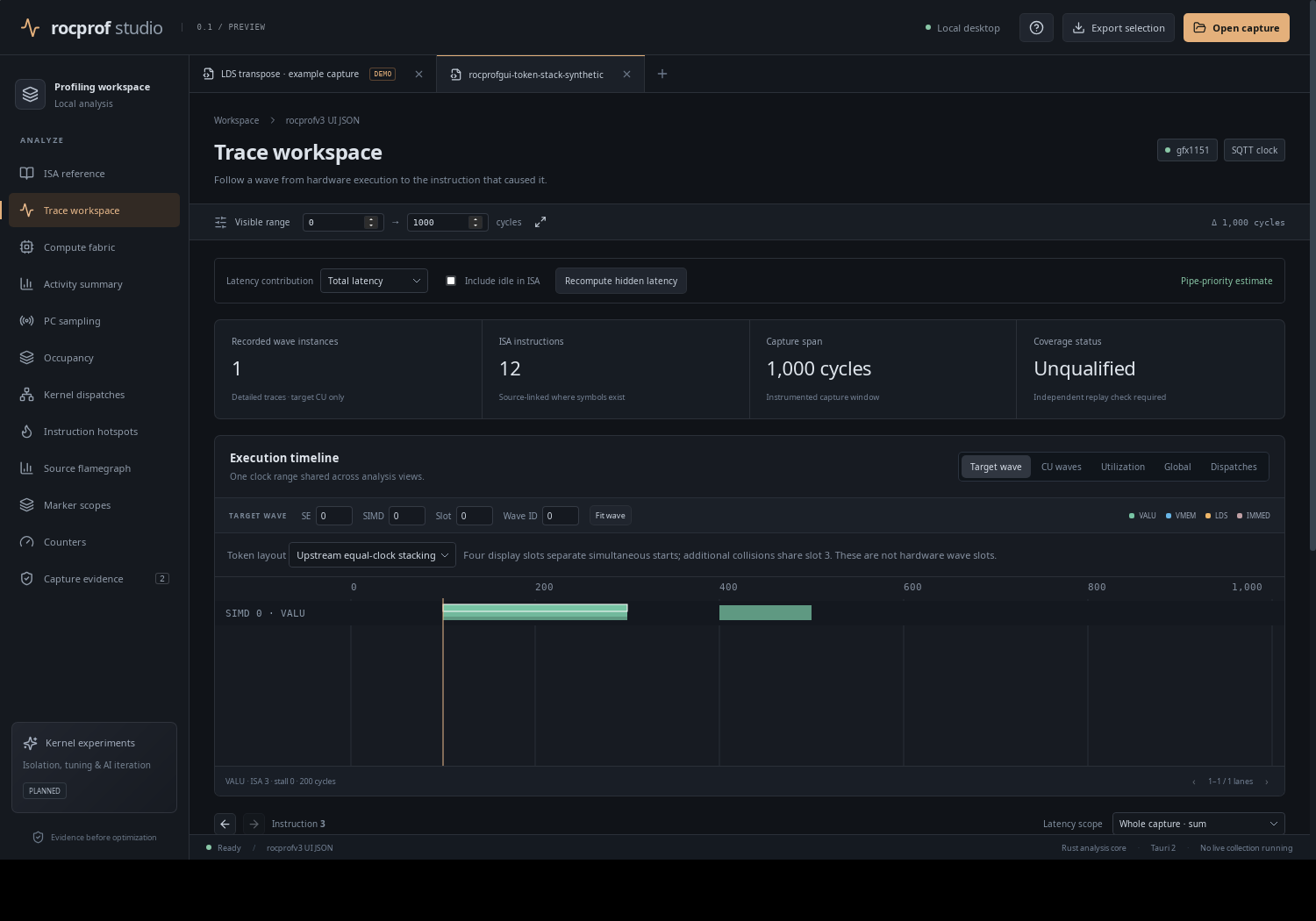Click the visible range start stepper

coord(371,222)
